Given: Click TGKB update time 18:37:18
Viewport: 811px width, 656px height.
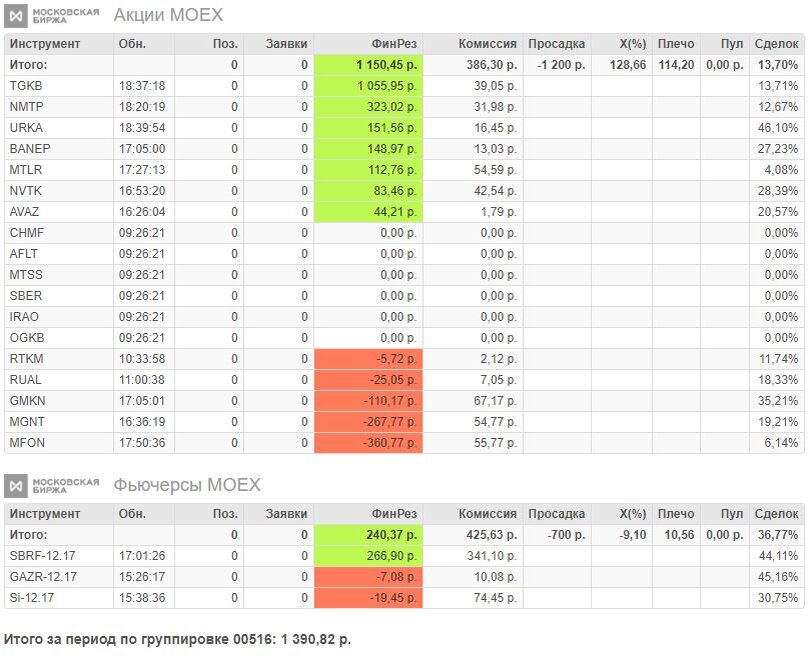Looking at the screenshot, I should 142,86.
